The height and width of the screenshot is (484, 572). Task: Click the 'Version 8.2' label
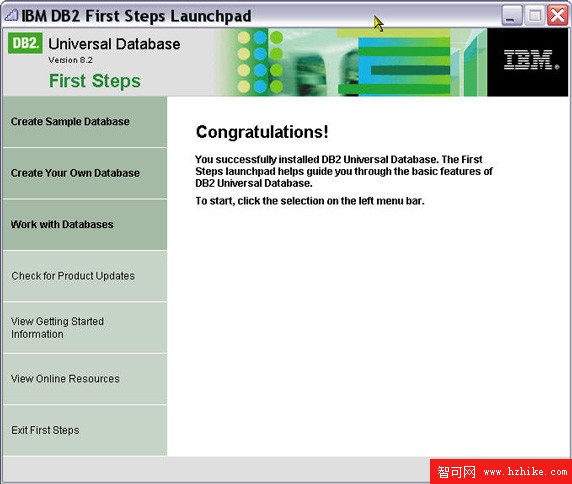pos(70,60)
